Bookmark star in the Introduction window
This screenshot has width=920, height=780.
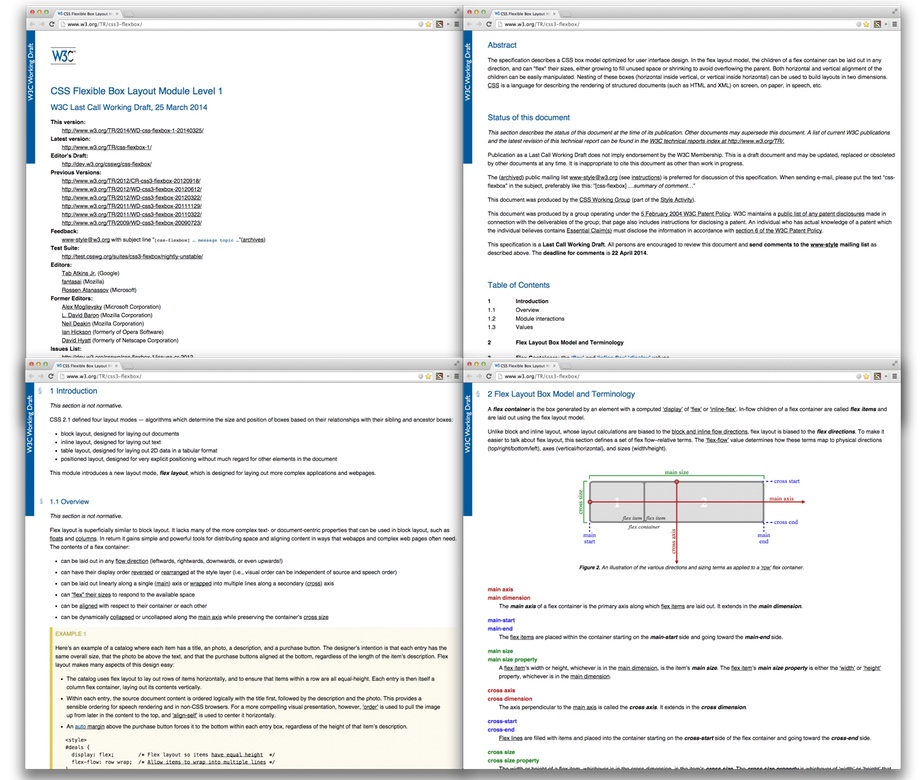pos(428,376)
